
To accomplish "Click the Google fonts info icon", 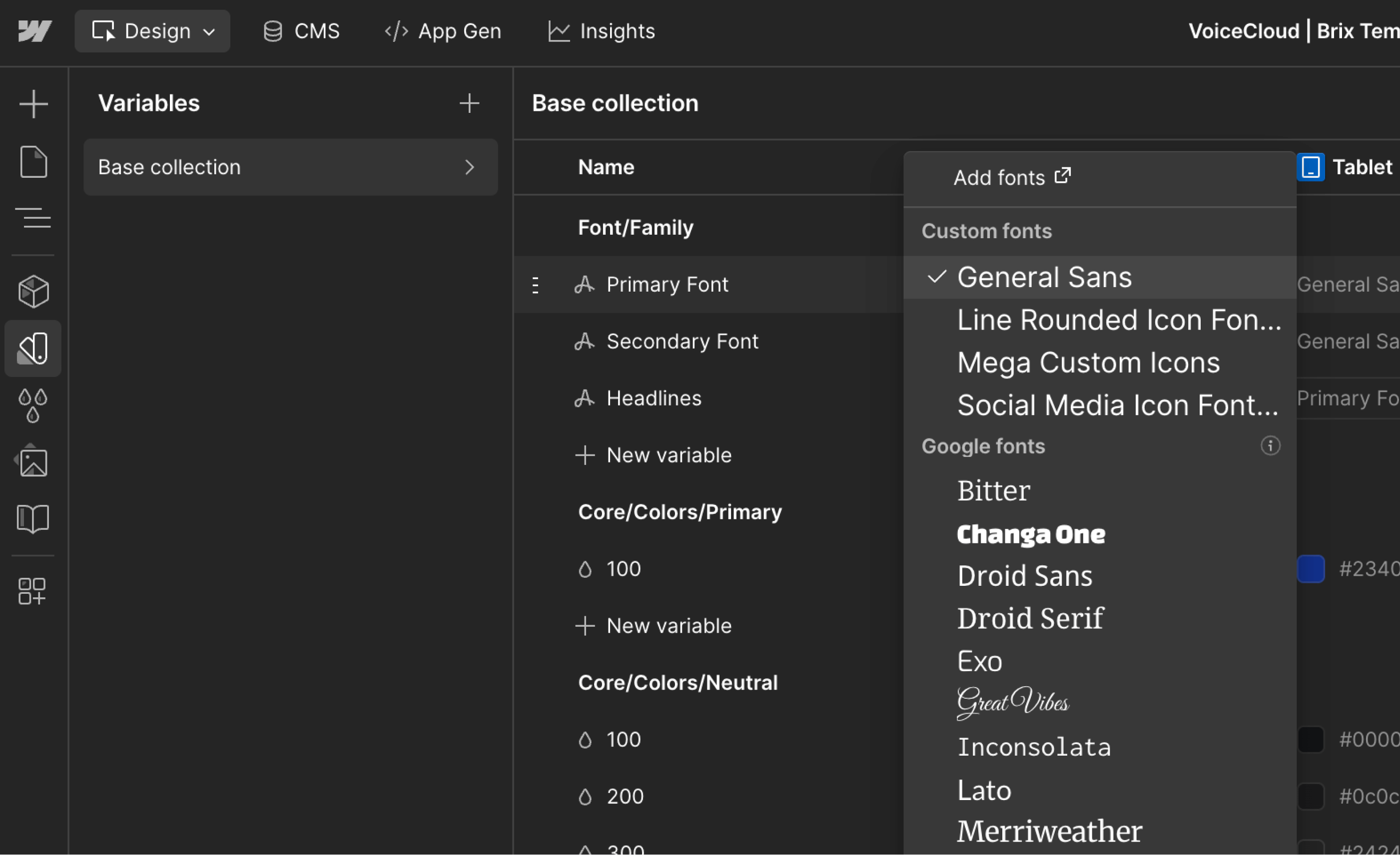I will pyautogui.click(x=1271, y=446).
